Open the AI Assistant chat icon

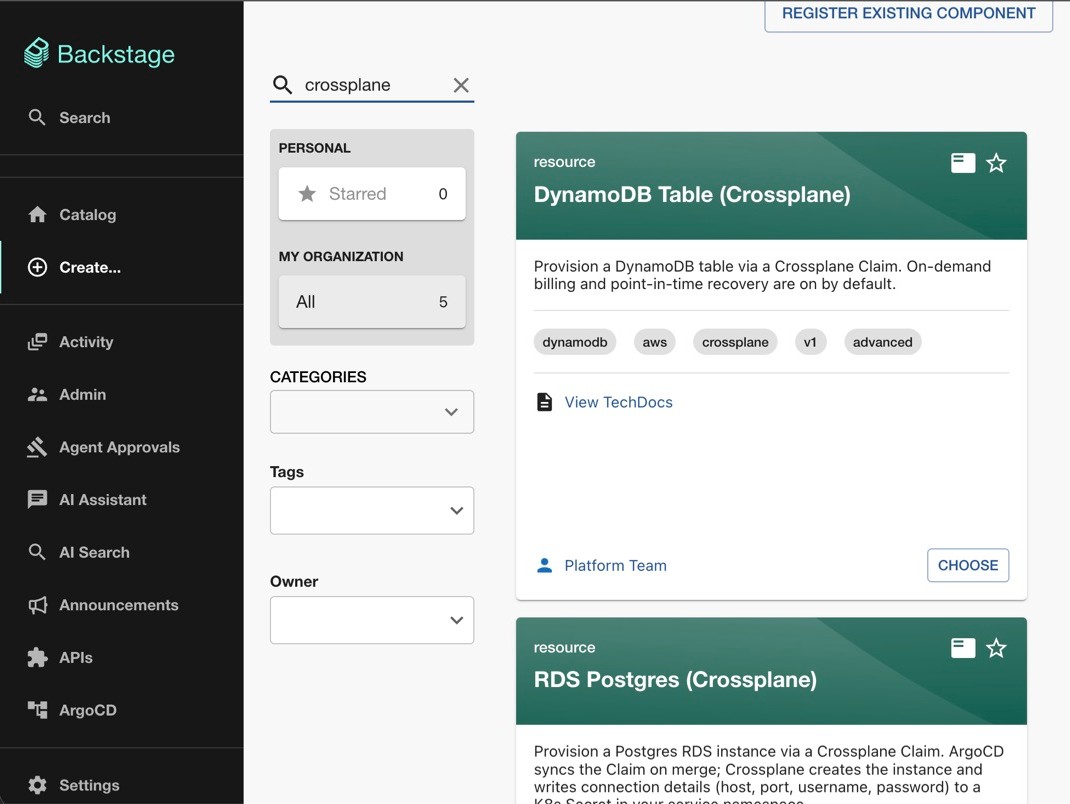pyautogui.click(x=38, y=500)
